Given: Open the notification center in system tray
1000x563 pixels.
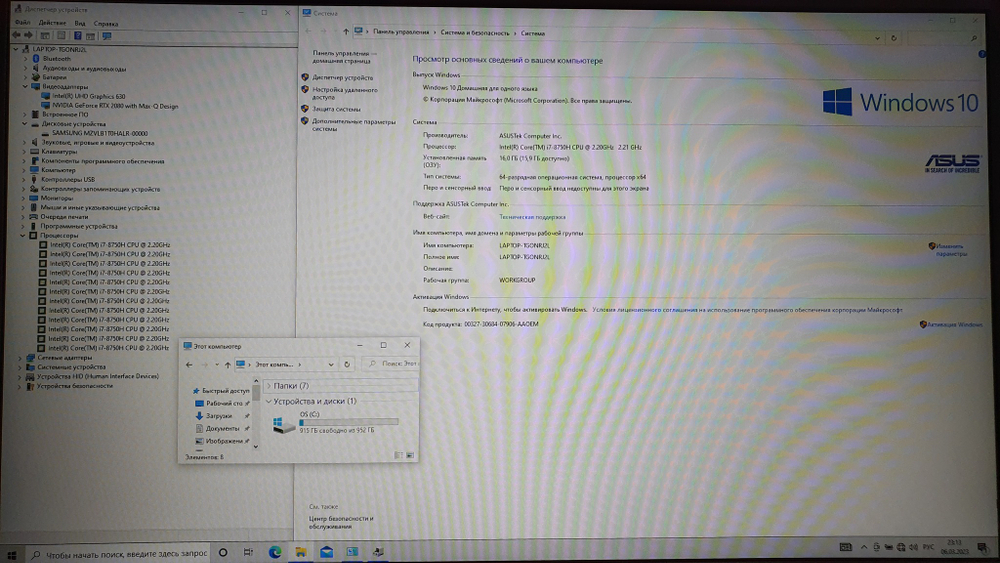Looking at the screenshot, I should pyautogui.click(x=982, y=548).
